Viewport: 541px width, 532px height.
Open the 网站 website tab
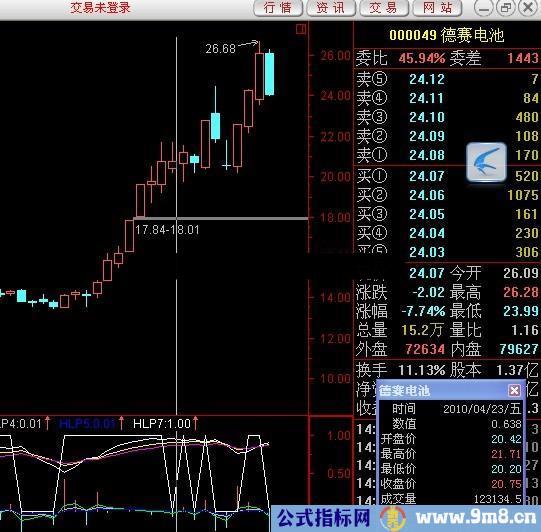click(437, 8)
